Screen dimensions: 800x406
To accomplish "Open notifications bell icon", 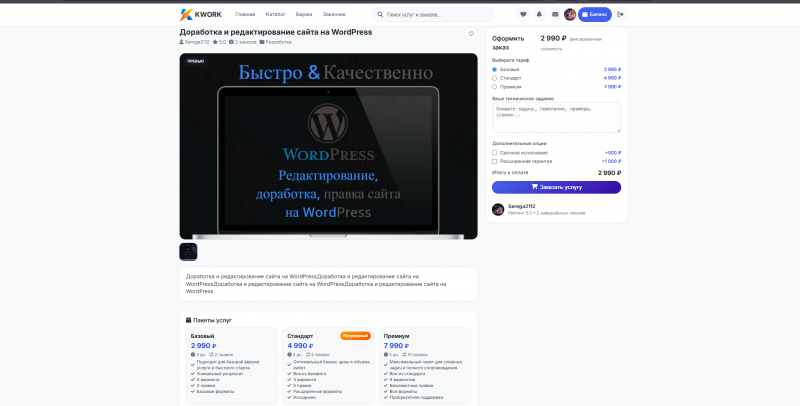I will click(x=539, y=15).
